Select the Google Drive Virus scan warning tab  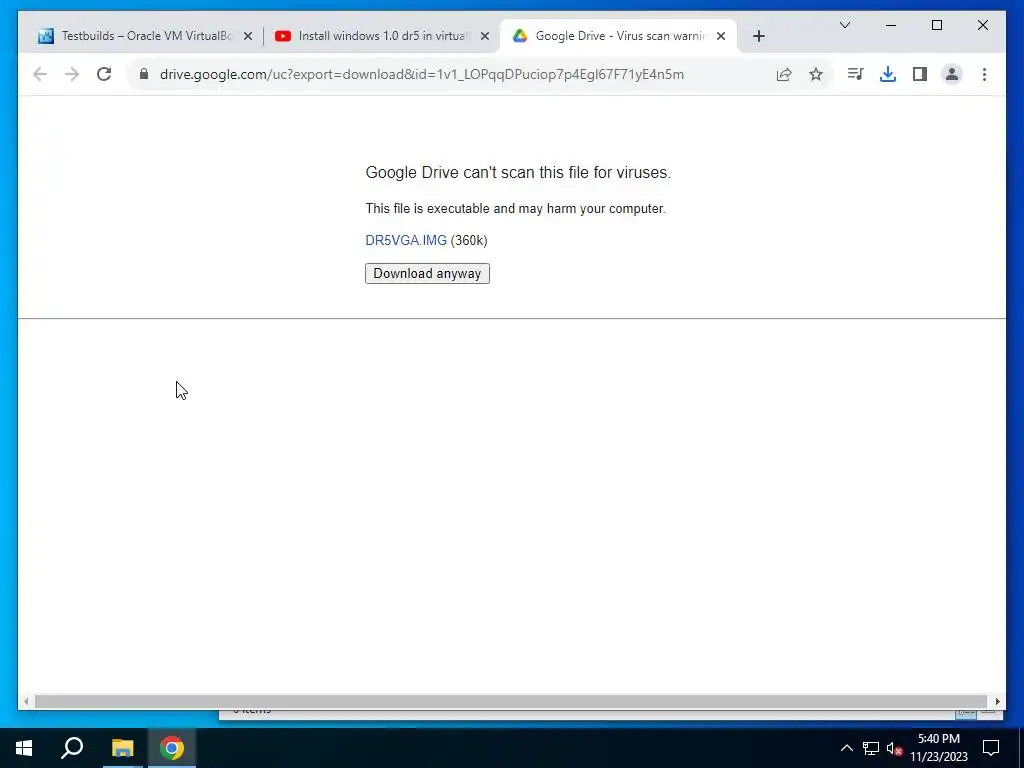tap(618, 36)
